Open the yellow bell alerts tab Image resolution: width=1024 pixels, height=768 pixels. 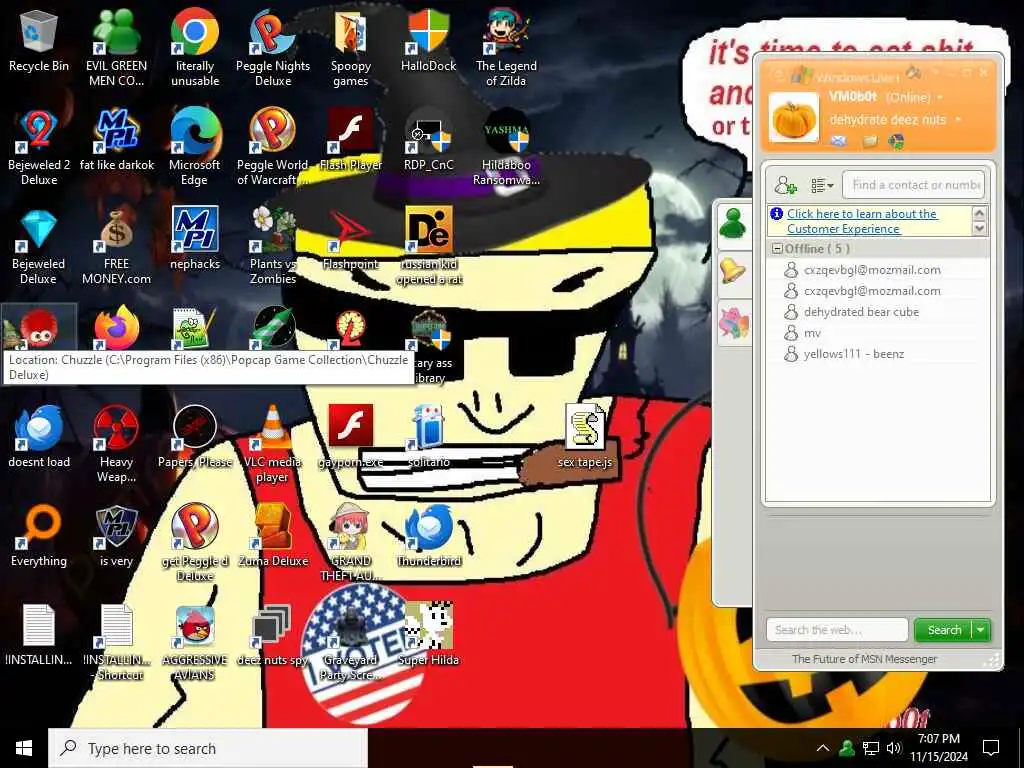pyautogui.click(x=733, y=270)
